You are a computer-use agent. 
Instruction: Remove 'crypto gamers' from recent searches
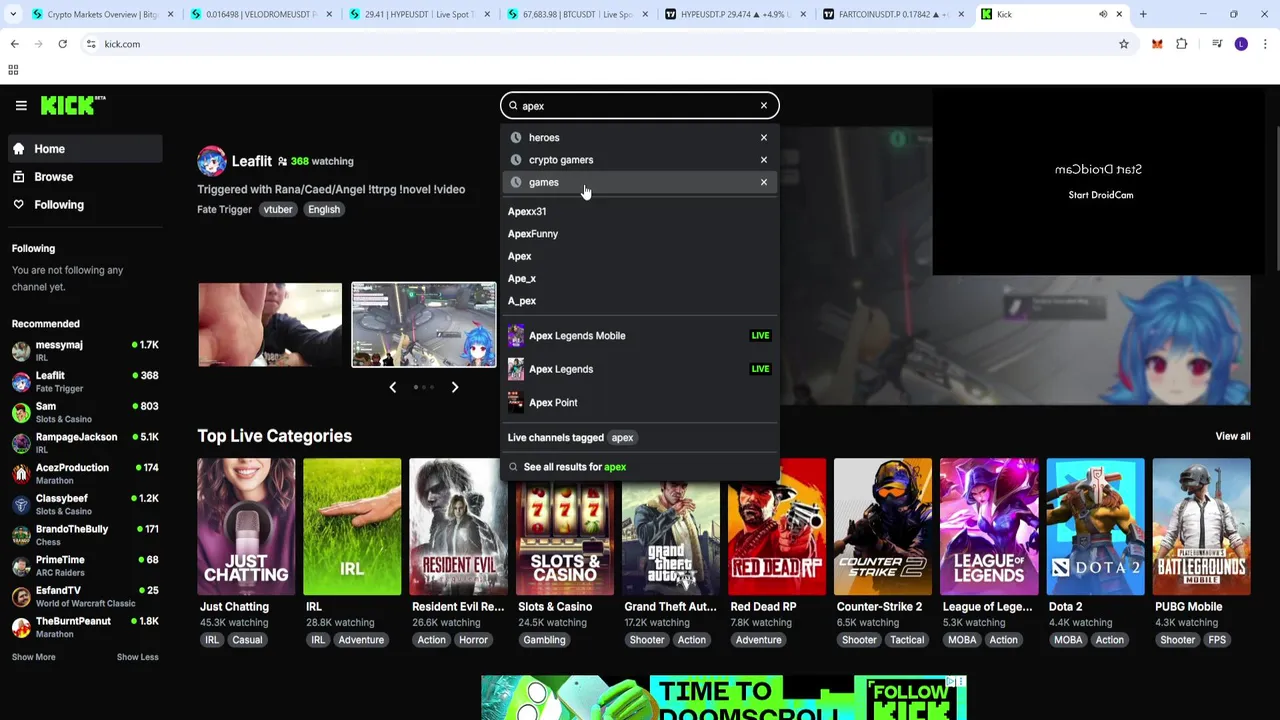pyautogui.click(x=763, y=160)
